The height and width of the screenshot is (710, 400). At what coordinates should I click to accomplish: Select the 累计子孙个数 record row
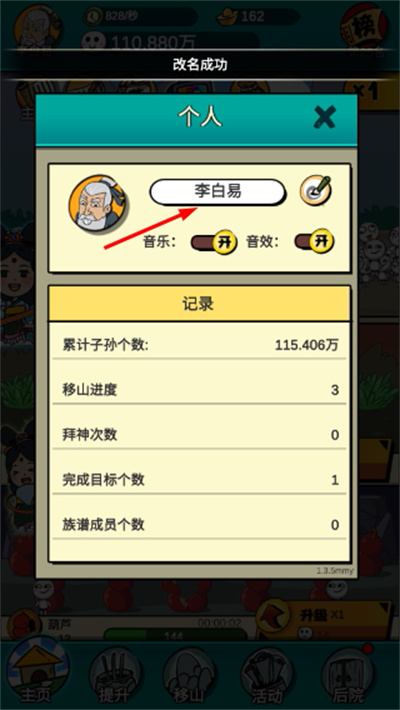[x=199, y=345]
